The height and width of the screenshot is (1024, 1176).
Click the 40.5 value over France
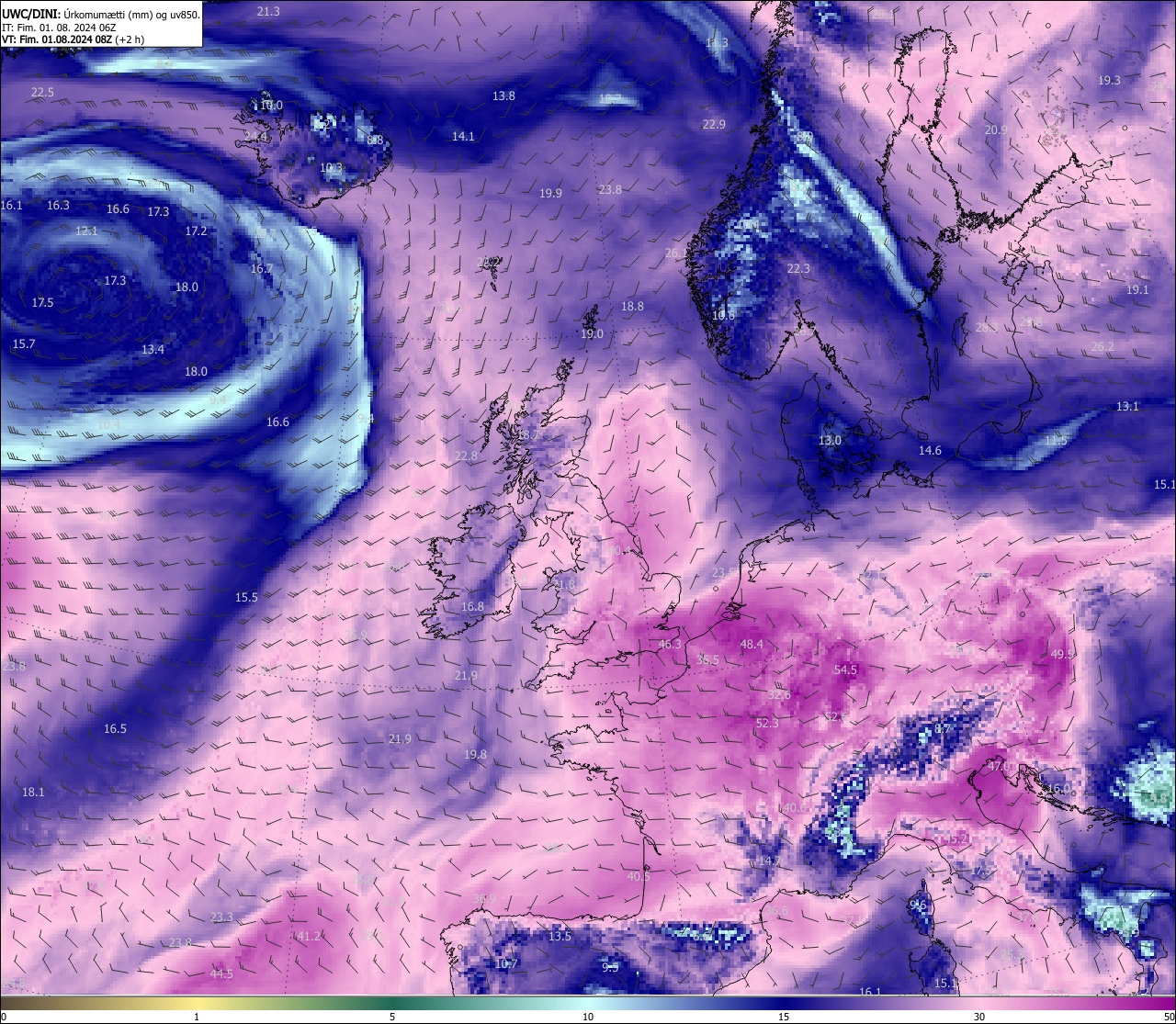pos(639,876)
